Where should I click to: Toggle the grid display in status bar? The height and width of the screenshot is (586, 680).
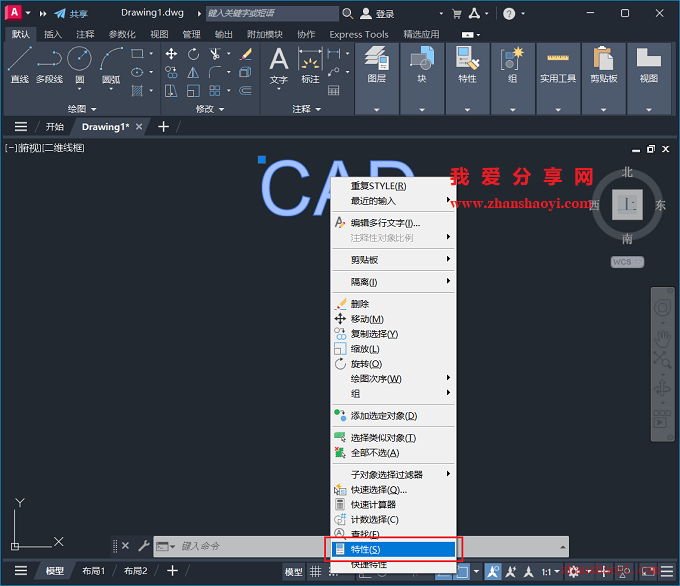pos(315,572)
